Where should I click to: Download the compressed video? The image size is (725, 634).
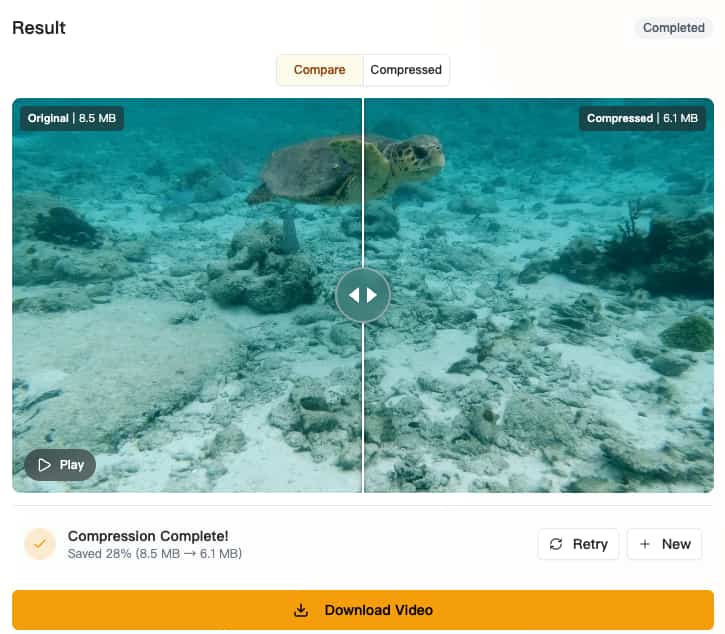coord(363,610)
